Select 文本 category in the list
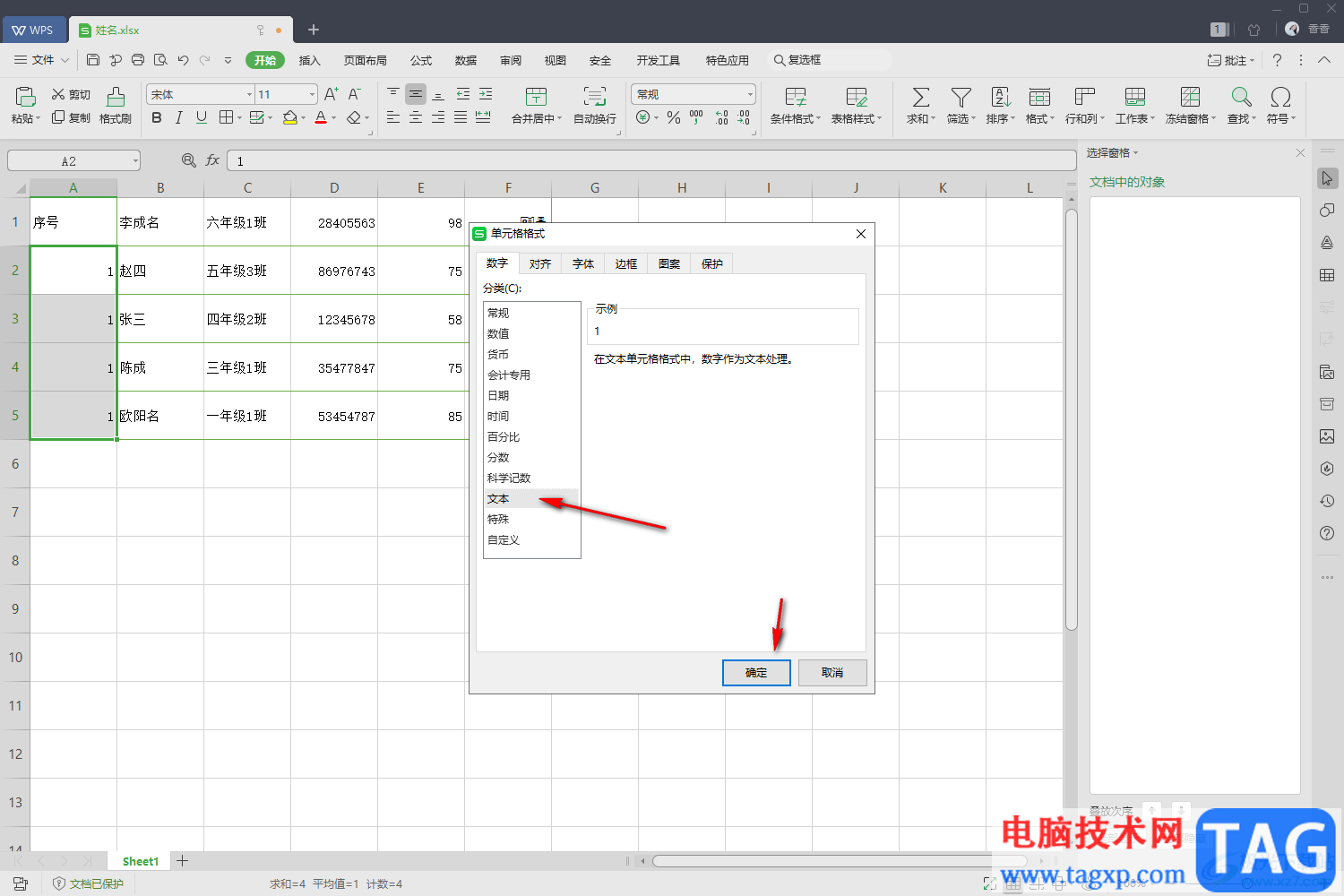 point(532,499)
